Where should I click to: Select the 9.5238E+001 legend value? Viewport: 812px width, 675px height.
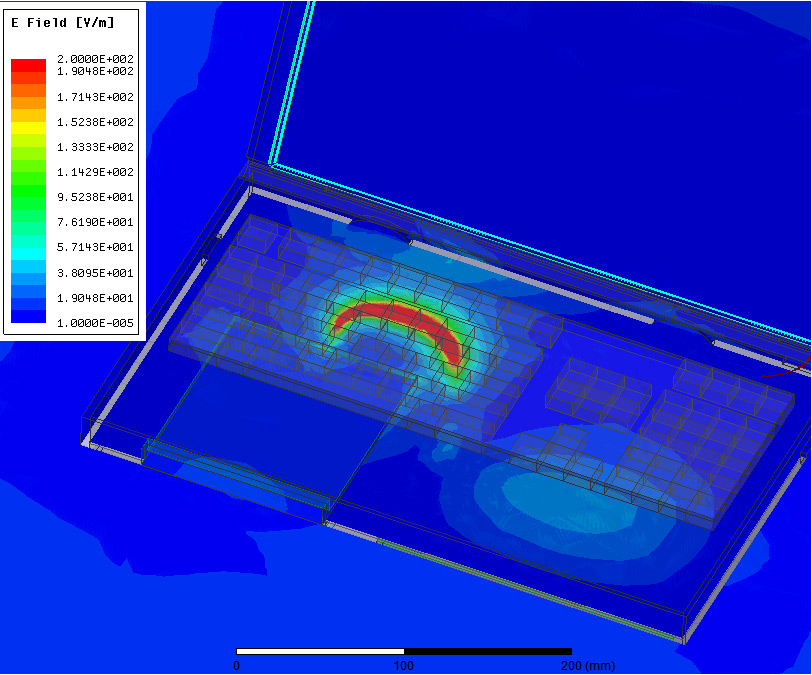(x=95, y=197)
